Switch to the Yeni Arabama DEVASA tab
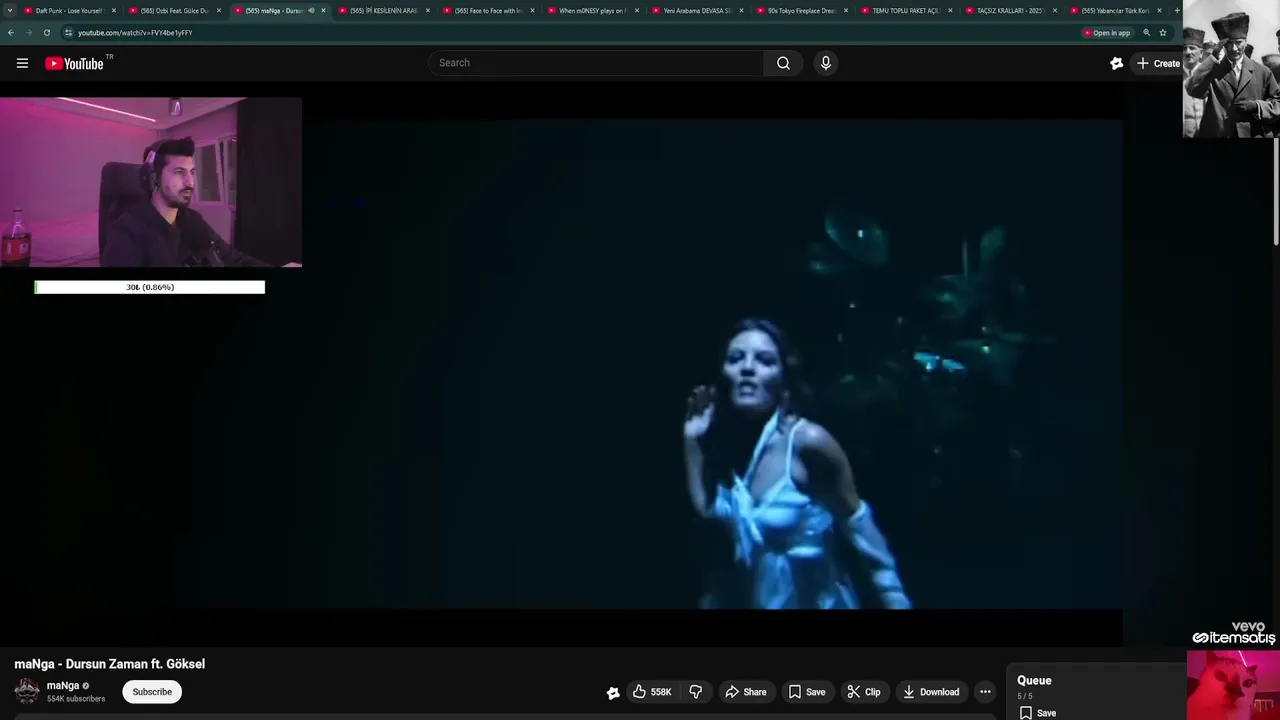1280x720 pixels. coord(696,10)
